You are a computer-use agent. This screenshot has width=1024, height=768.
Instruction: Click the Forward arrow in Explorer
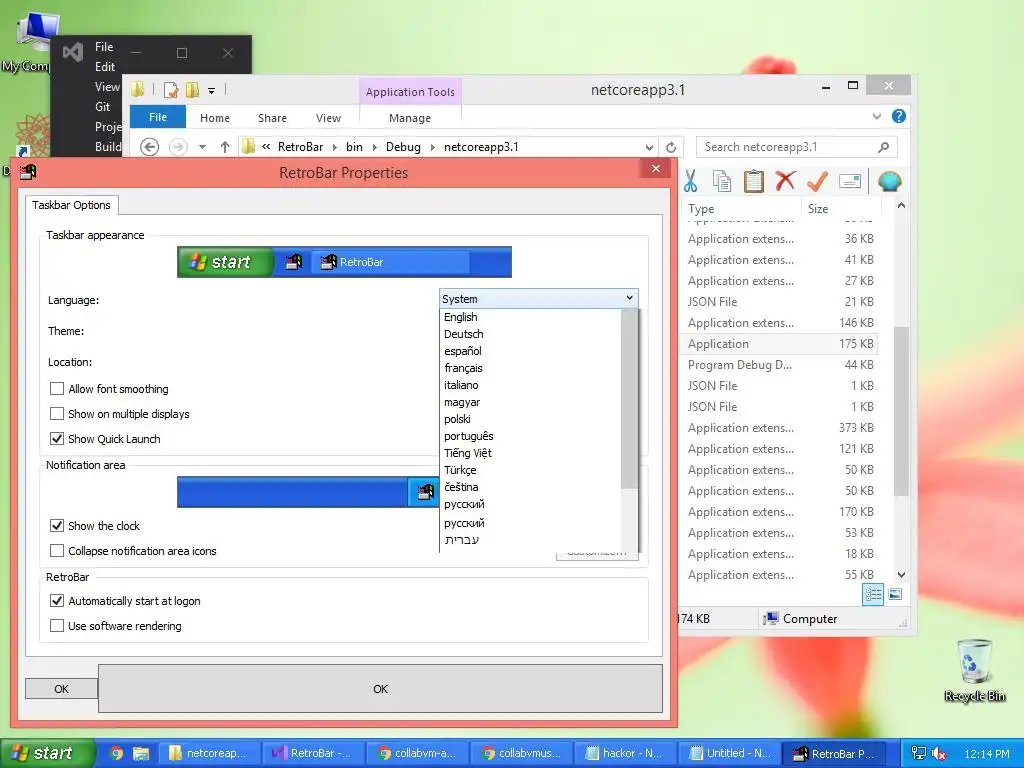178,147
